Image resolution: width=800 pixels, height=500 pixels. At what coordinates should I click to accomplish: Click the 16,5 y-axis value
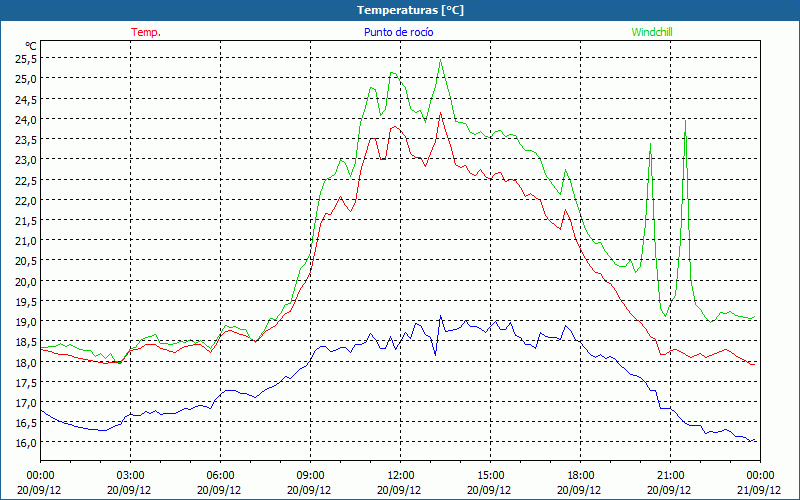(26, 422)
